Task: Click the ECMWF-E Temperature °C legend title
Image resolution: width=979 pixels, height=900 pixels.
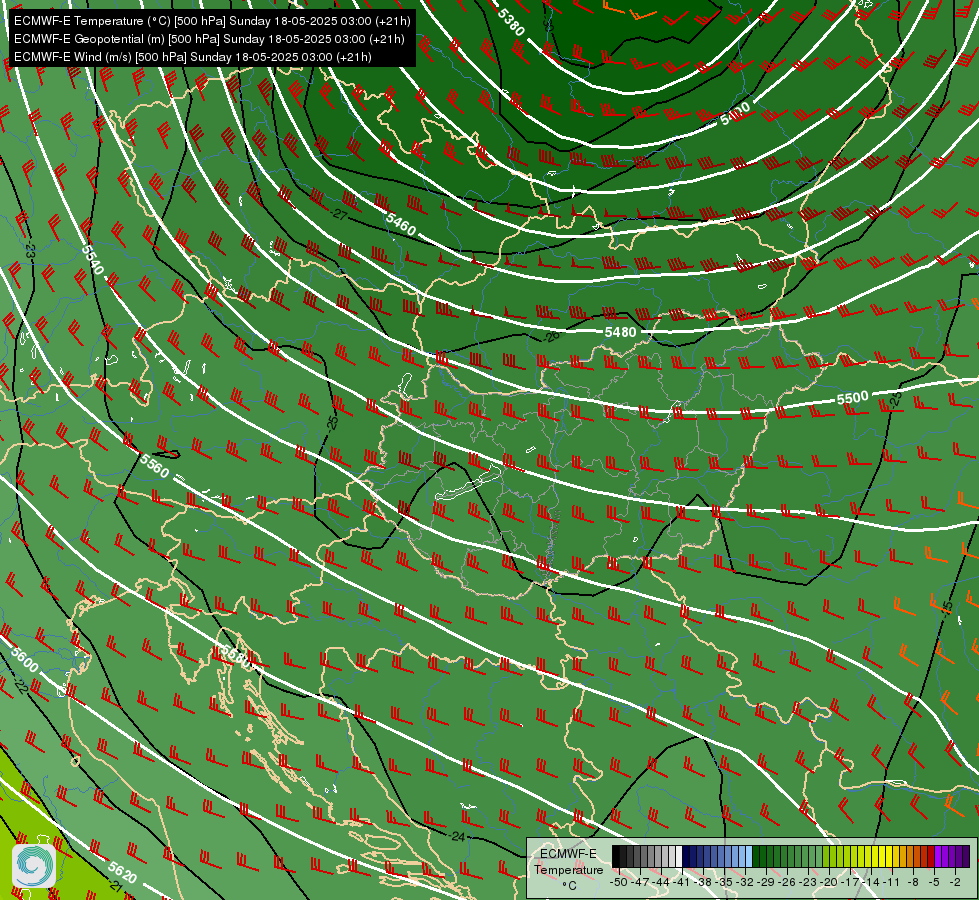Action: pos(568,869)
